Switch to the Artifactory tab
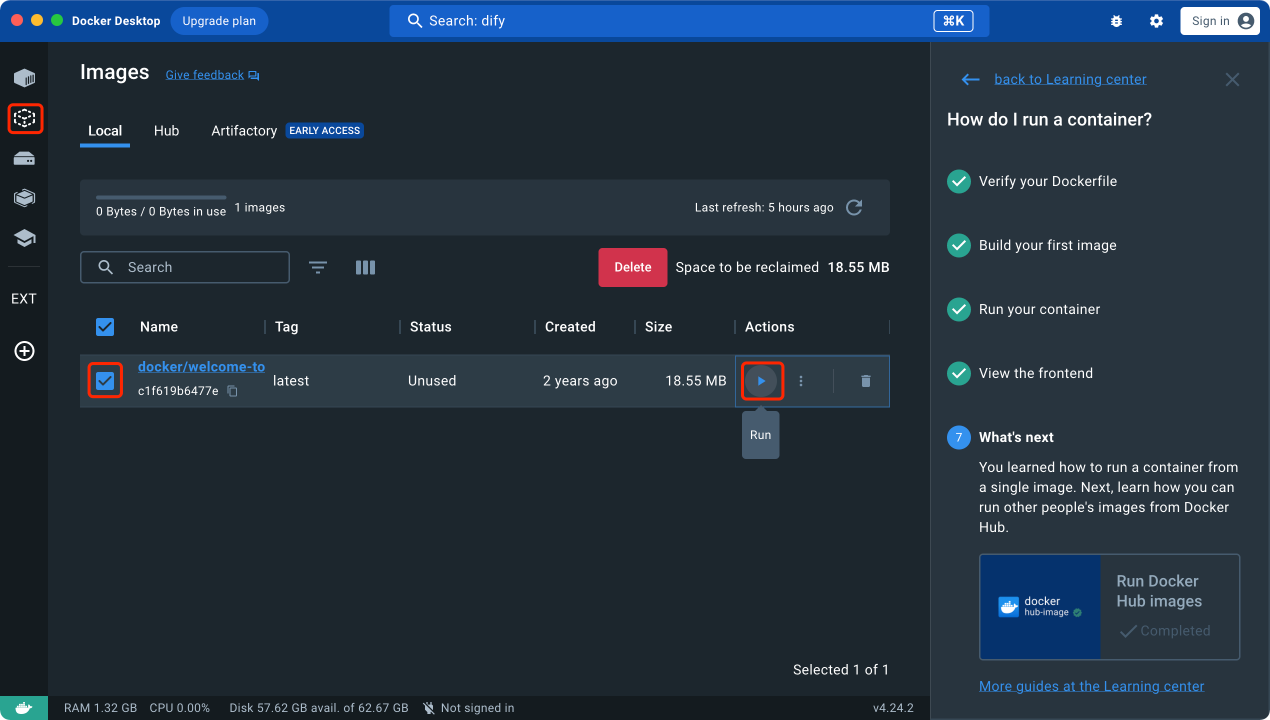Image resolution: width=1270 pixels, height=720 pixels. tap(244, 131)
